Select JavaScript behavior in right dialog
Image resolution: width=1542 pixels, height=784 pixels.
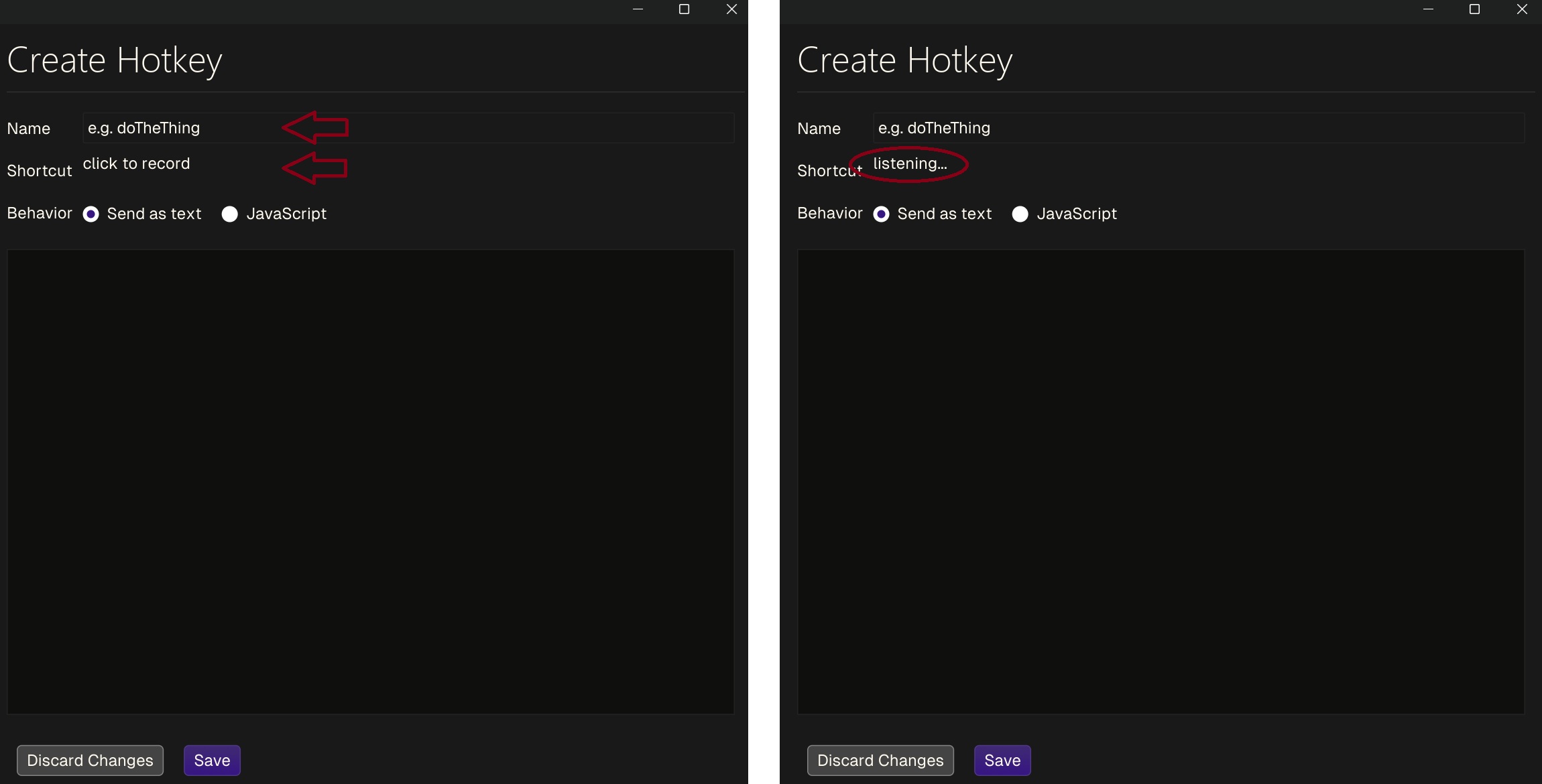coord(1020,214)
